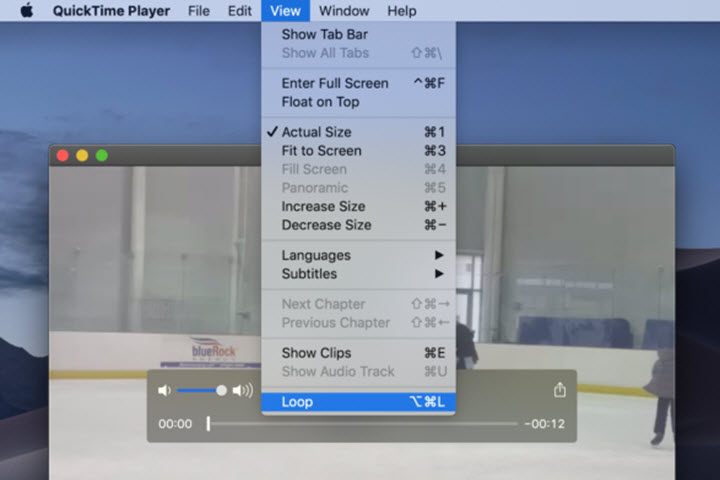Screen dimensions: 720x480
Task: Close the open View menu
Action: pyautogui.click(x=285, y=11)
